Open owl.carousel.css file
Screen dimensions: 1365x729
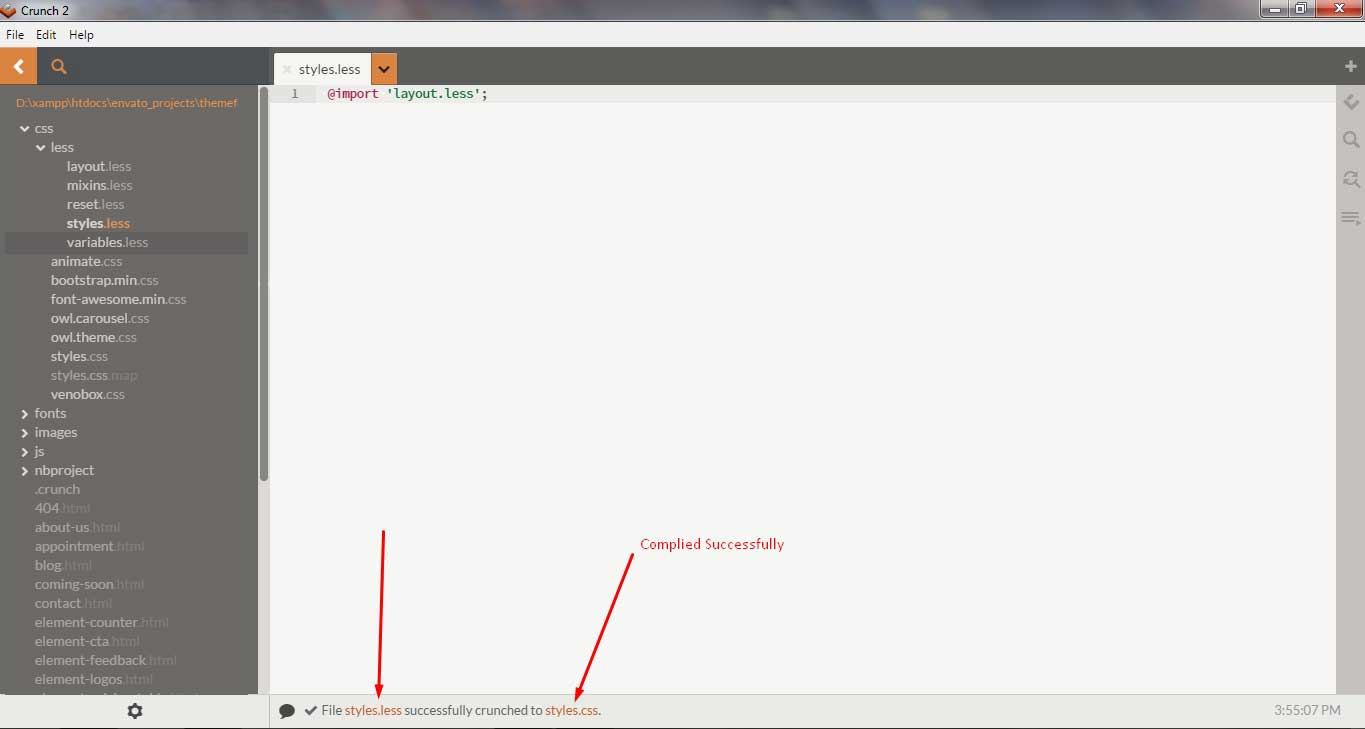tap(100, 318)
